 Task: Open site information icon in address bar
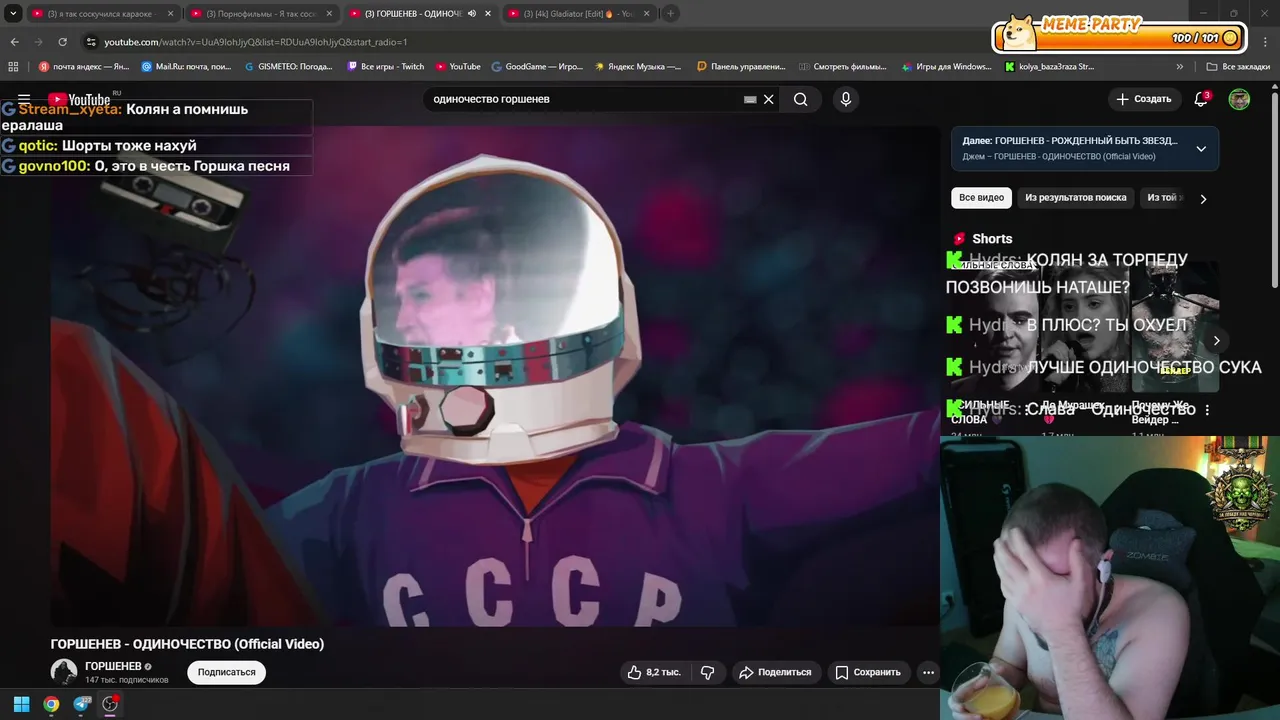pyautogui.click(x=91, y=42)
